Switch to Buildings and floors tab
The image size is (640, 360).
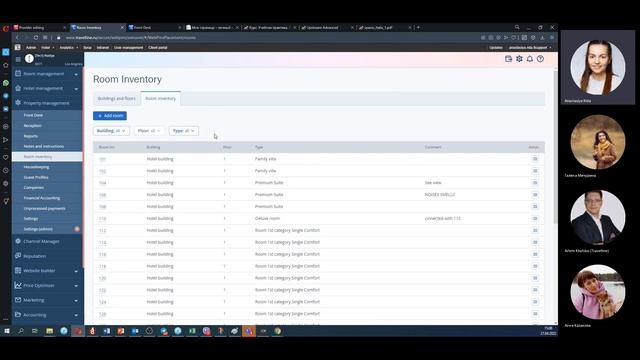click(x=117, y=98)
